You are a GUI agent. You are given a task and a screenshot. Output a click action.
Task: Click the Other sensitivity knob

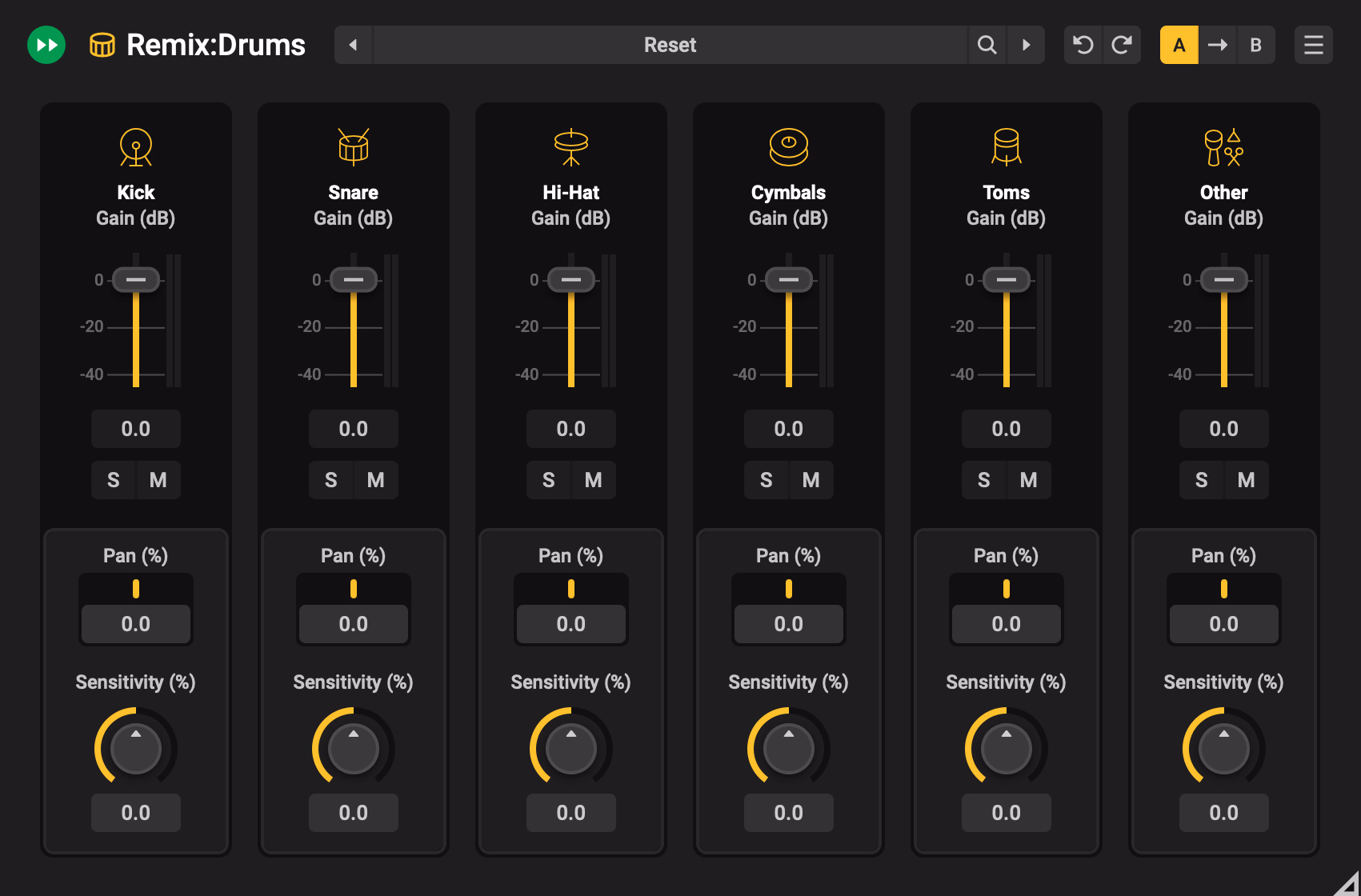point(1224,749)
